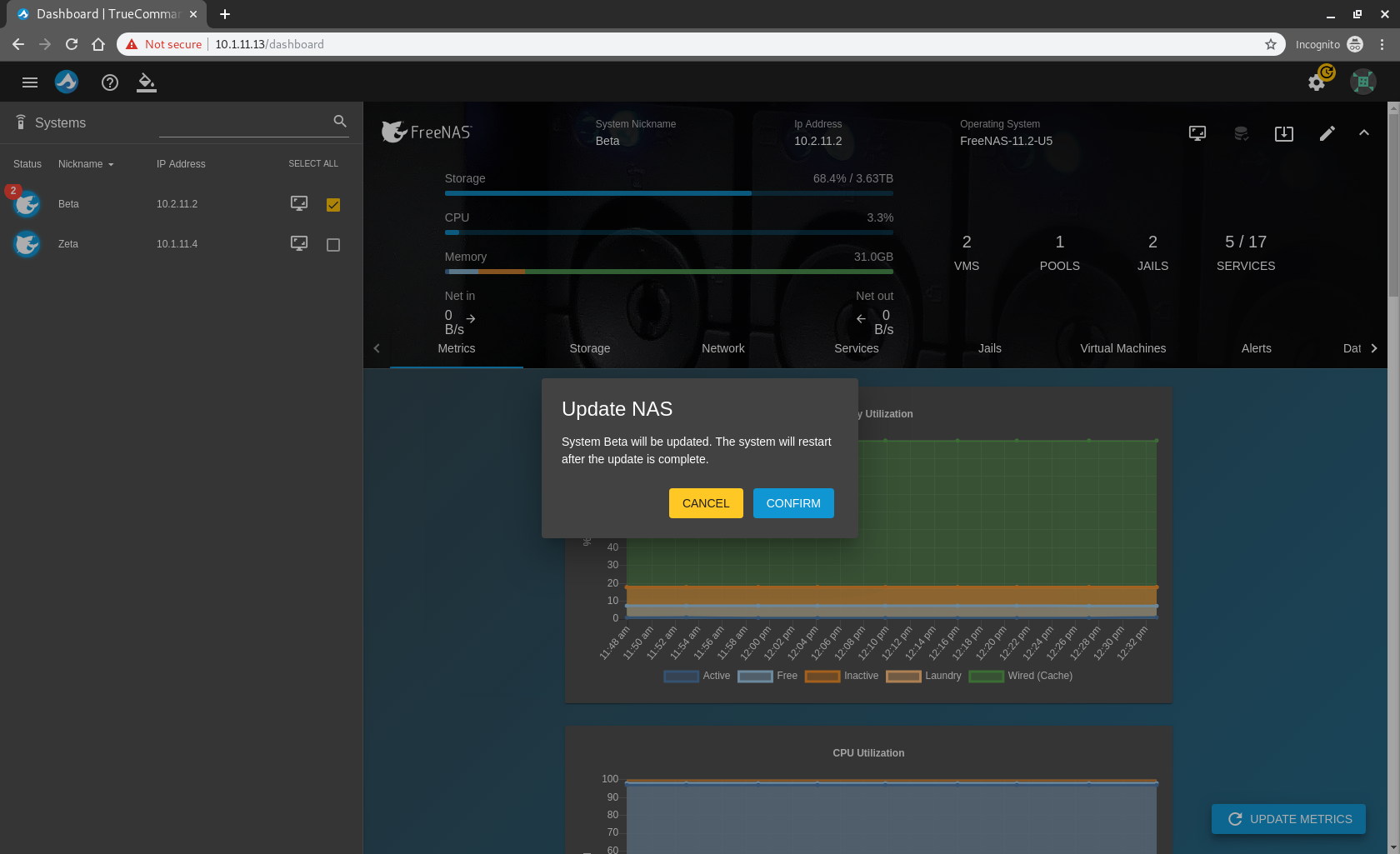Open browser three-dot menu
The image size is (1400, 854).
1382,44
